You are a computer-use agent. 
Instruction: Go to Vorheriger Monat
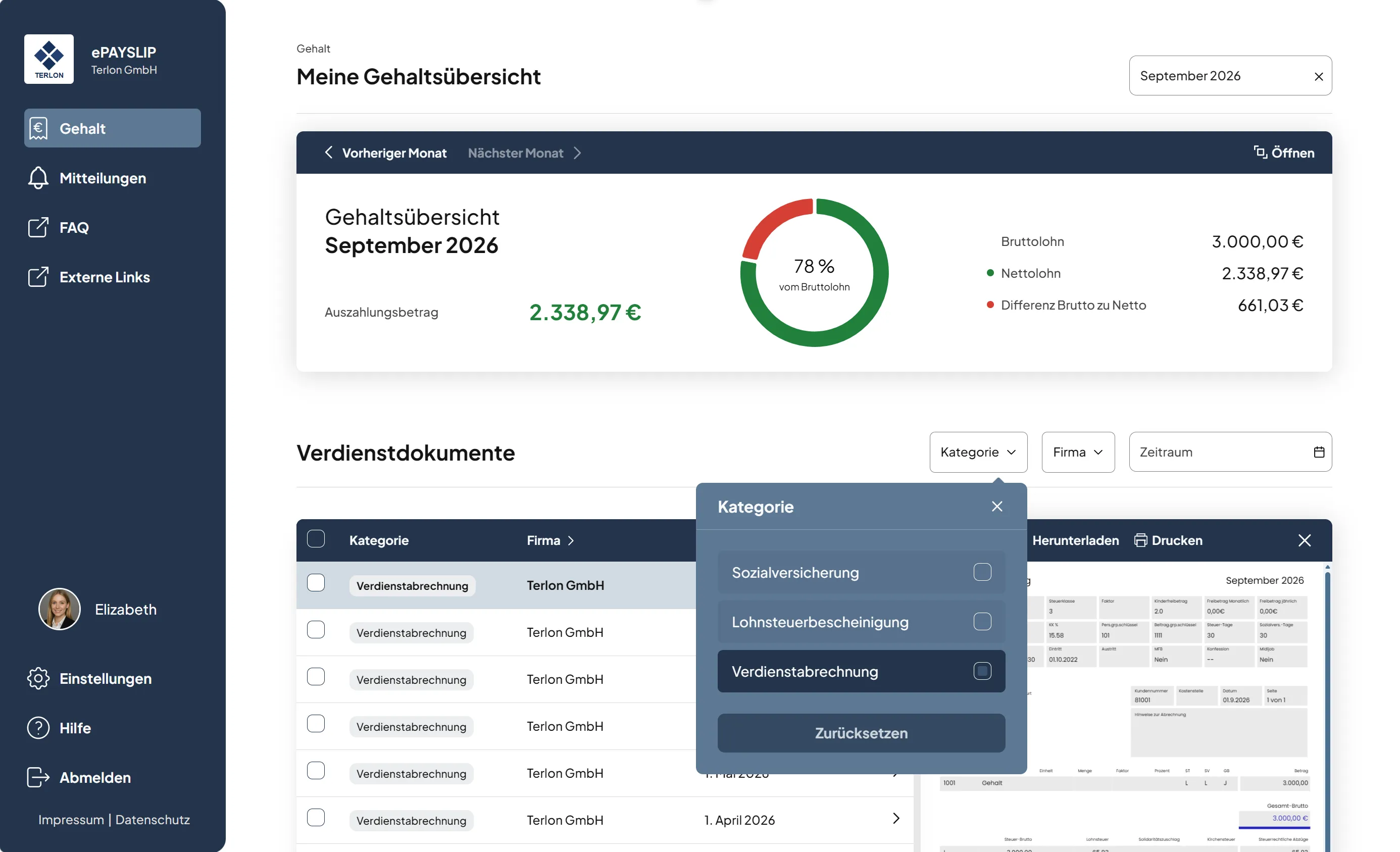point(386,153)
